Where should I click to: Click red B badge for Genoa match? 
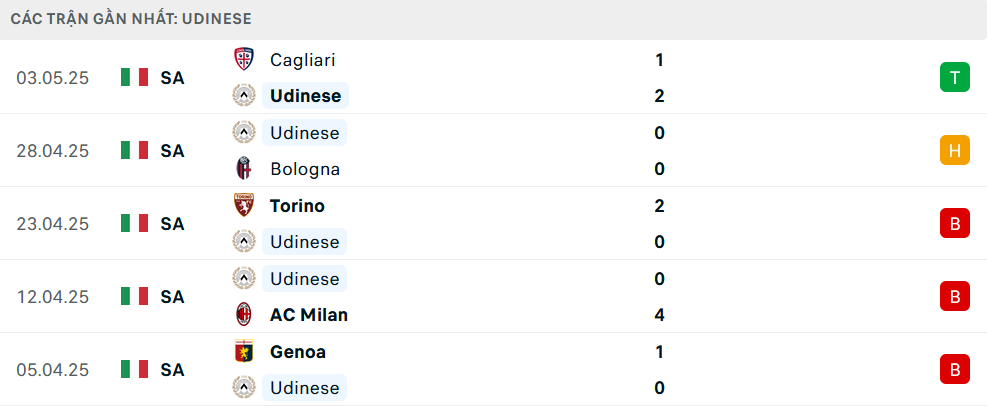[955, 369]
